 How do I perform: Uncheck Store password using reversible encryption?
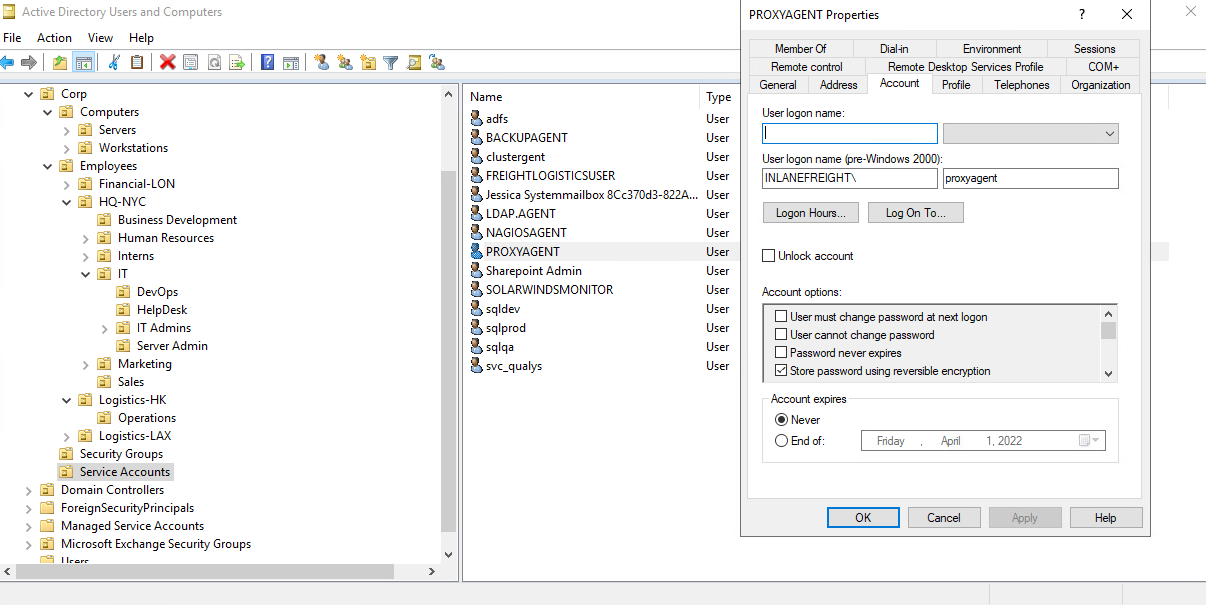point(782,371)
